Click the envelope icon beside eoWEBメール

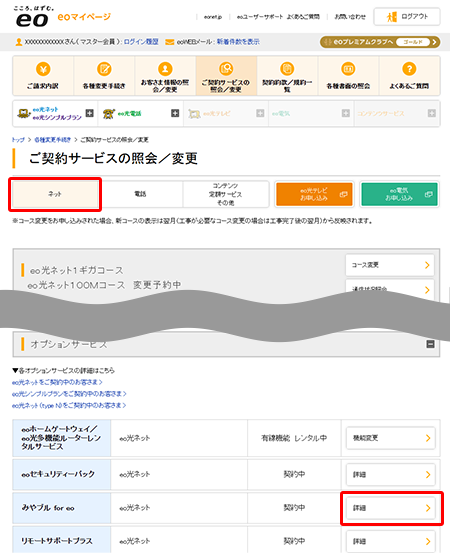point(170,42)
